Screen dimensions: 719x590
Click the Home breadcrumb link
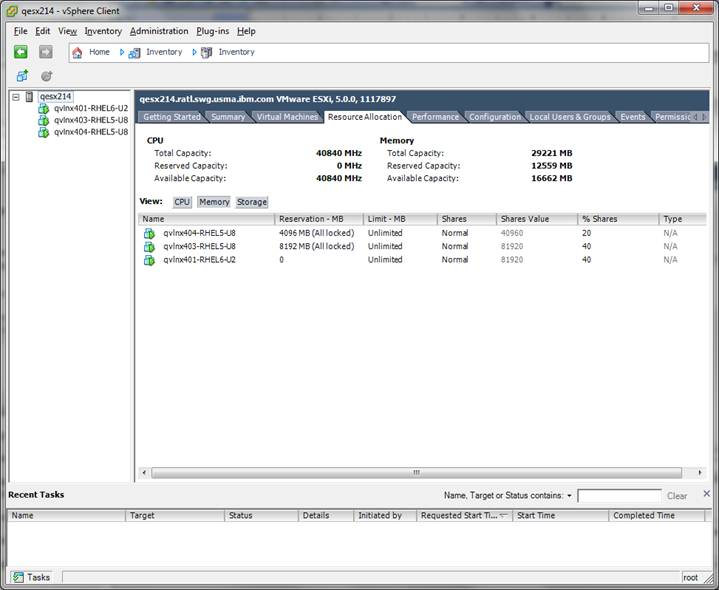tap(99, 52)
